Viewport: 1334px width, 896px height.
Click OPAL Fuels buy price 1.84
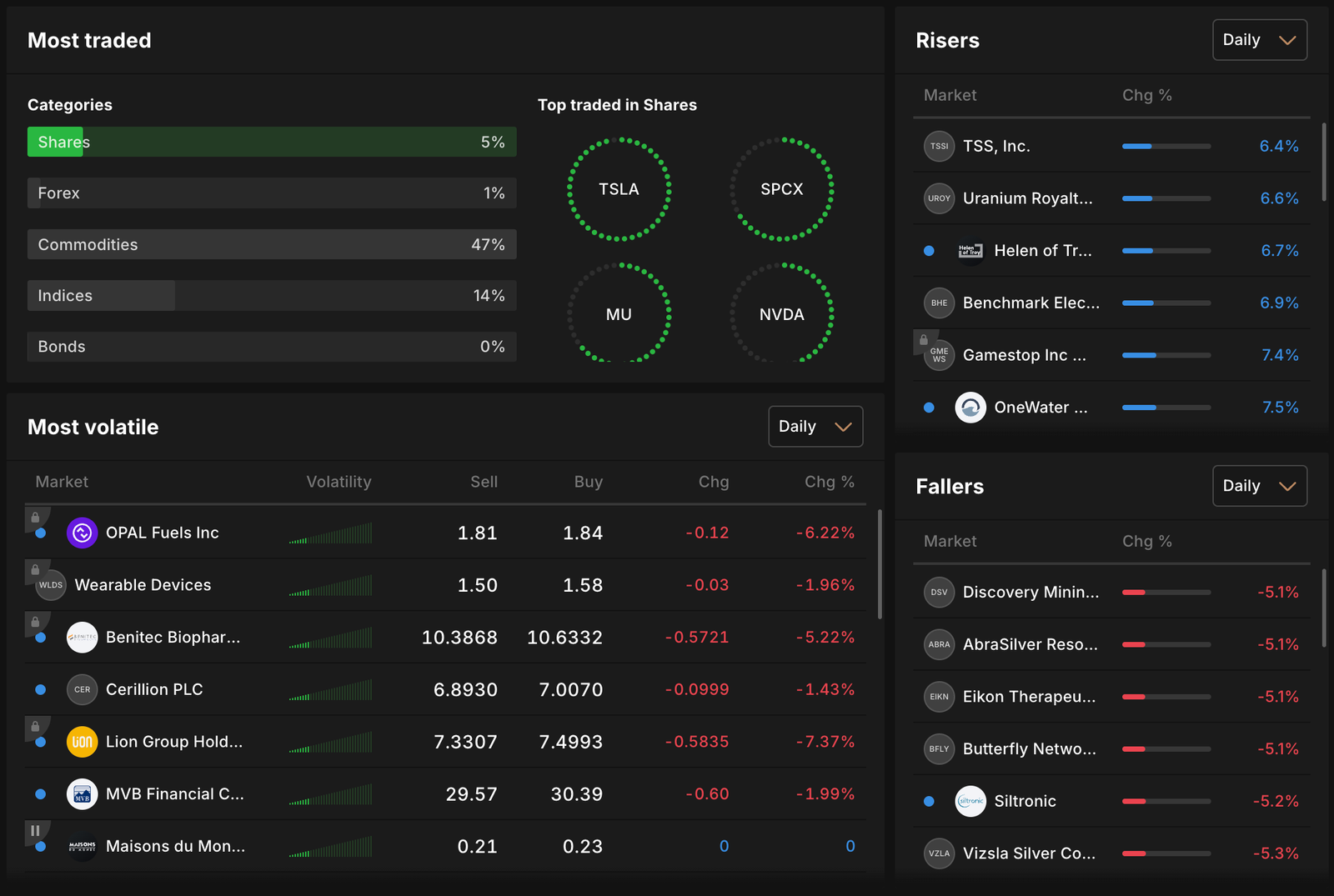click(x=583, y=533)
